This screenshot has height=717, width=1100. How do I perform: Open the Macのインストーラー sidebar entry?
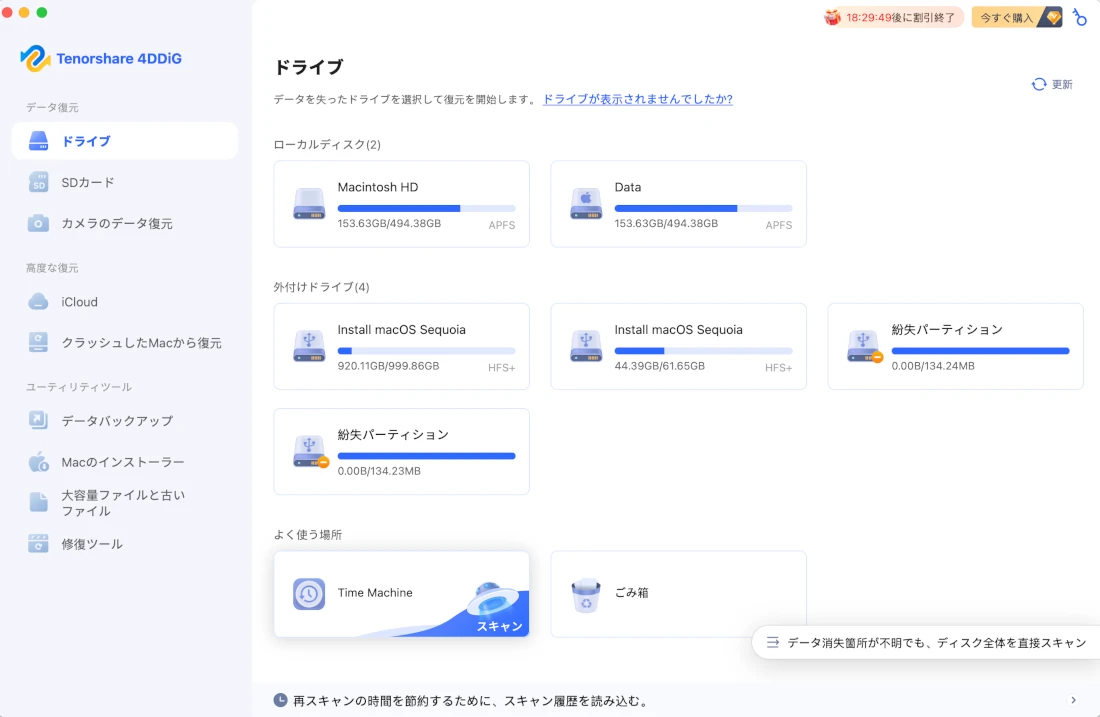coord(125,462)
